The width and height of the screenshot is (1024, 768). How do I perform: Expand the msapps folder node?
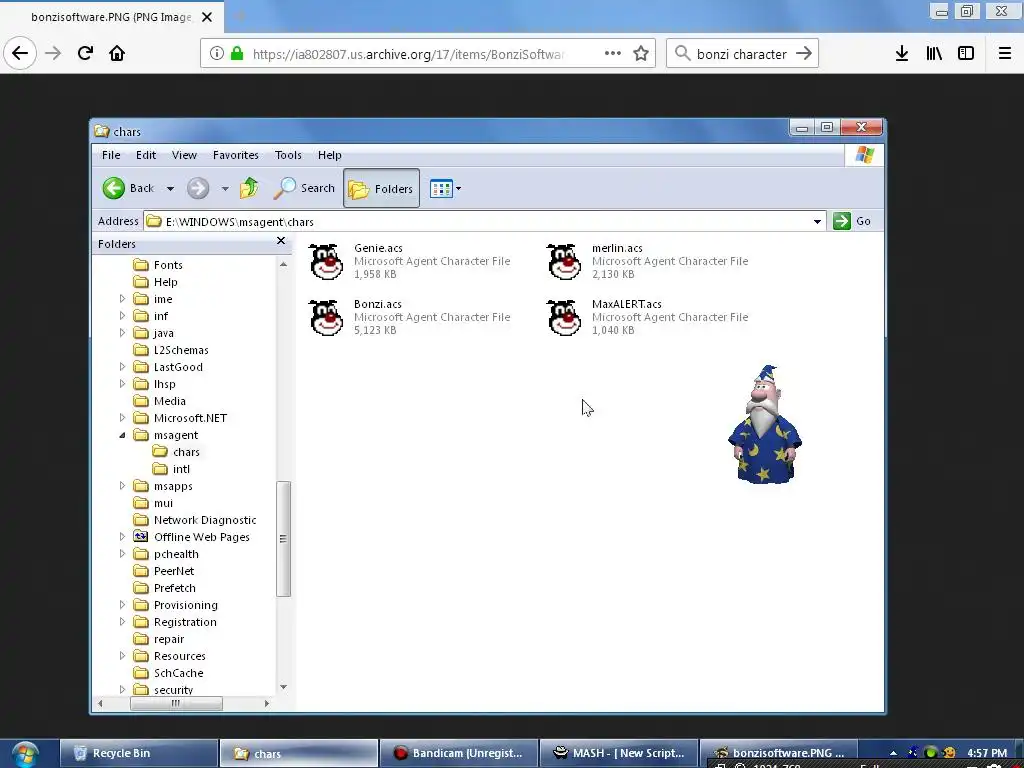122,486
